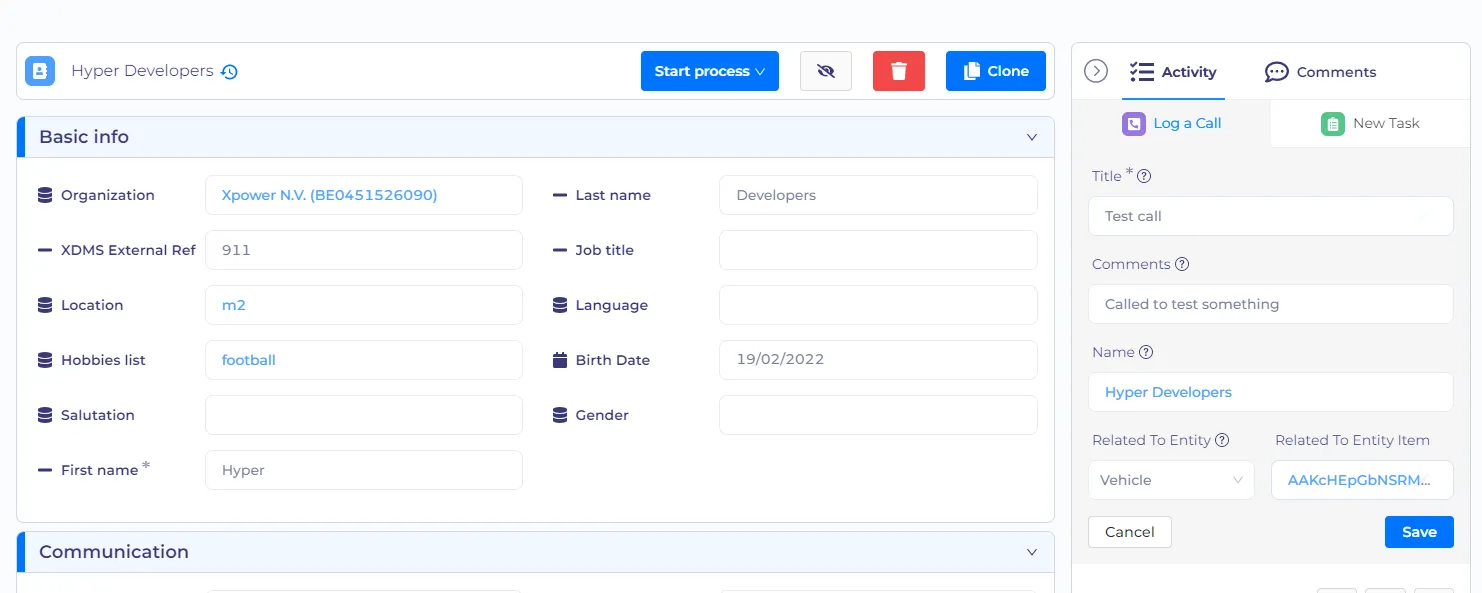Open the New Task tab

pyautogui.click(x=1370, y=123)
